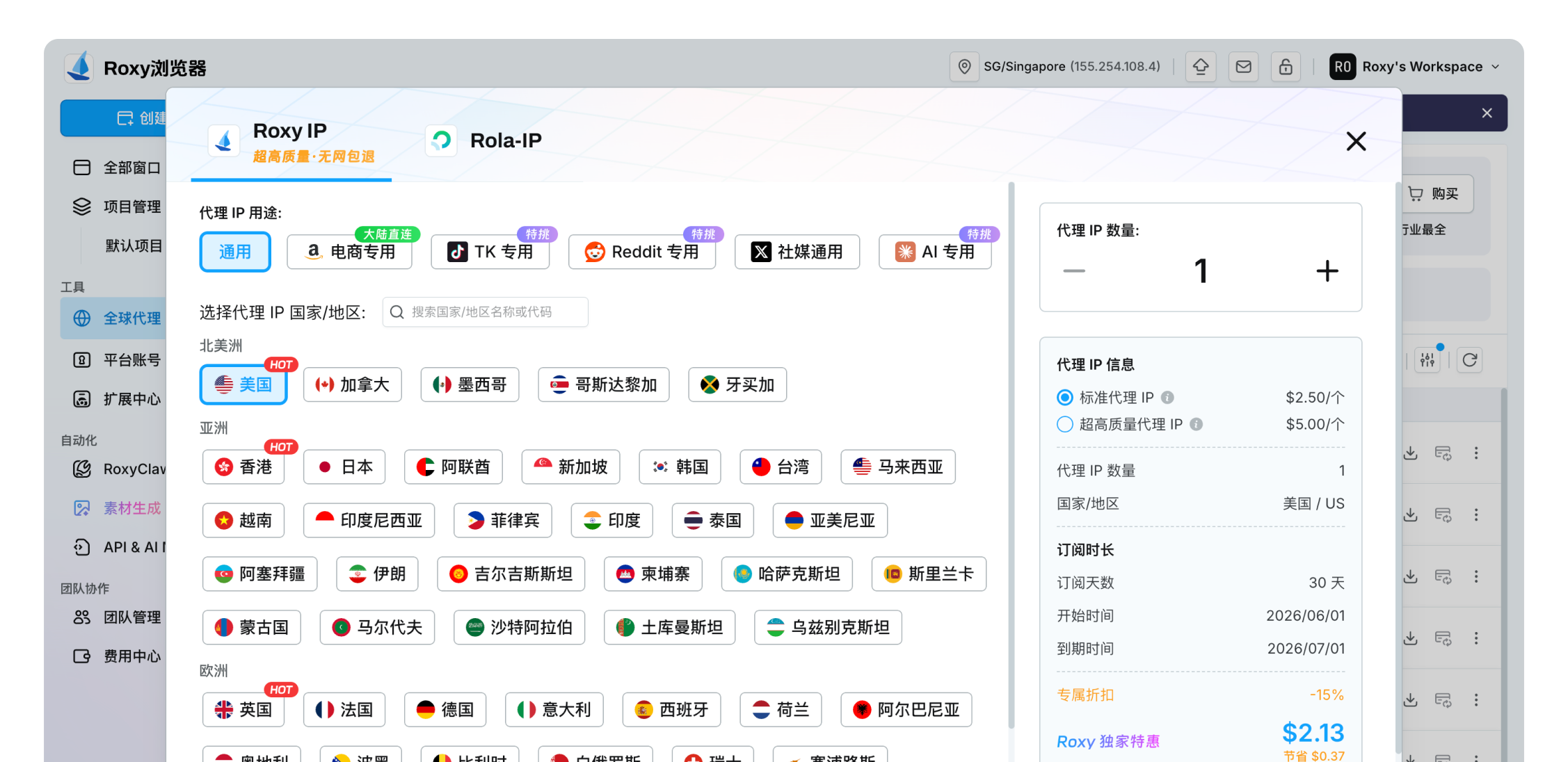The image size is (1568, 762).
Task: Open the RO workspace avatar
Action: (x=1343, y=67)
